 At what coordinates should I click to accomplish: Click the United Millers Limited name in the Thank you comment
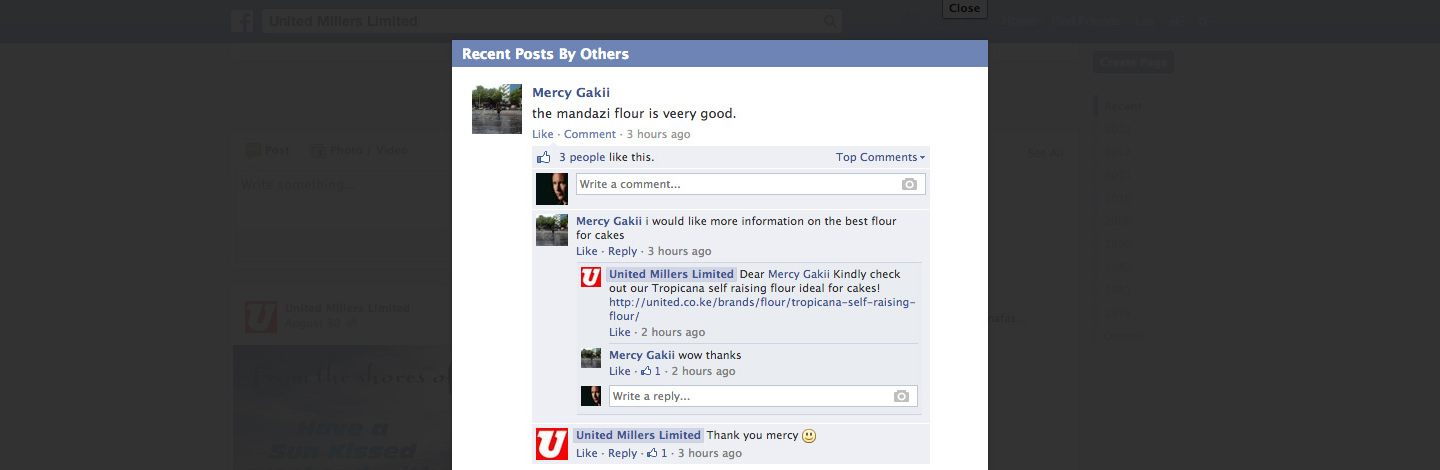point(639,435)
